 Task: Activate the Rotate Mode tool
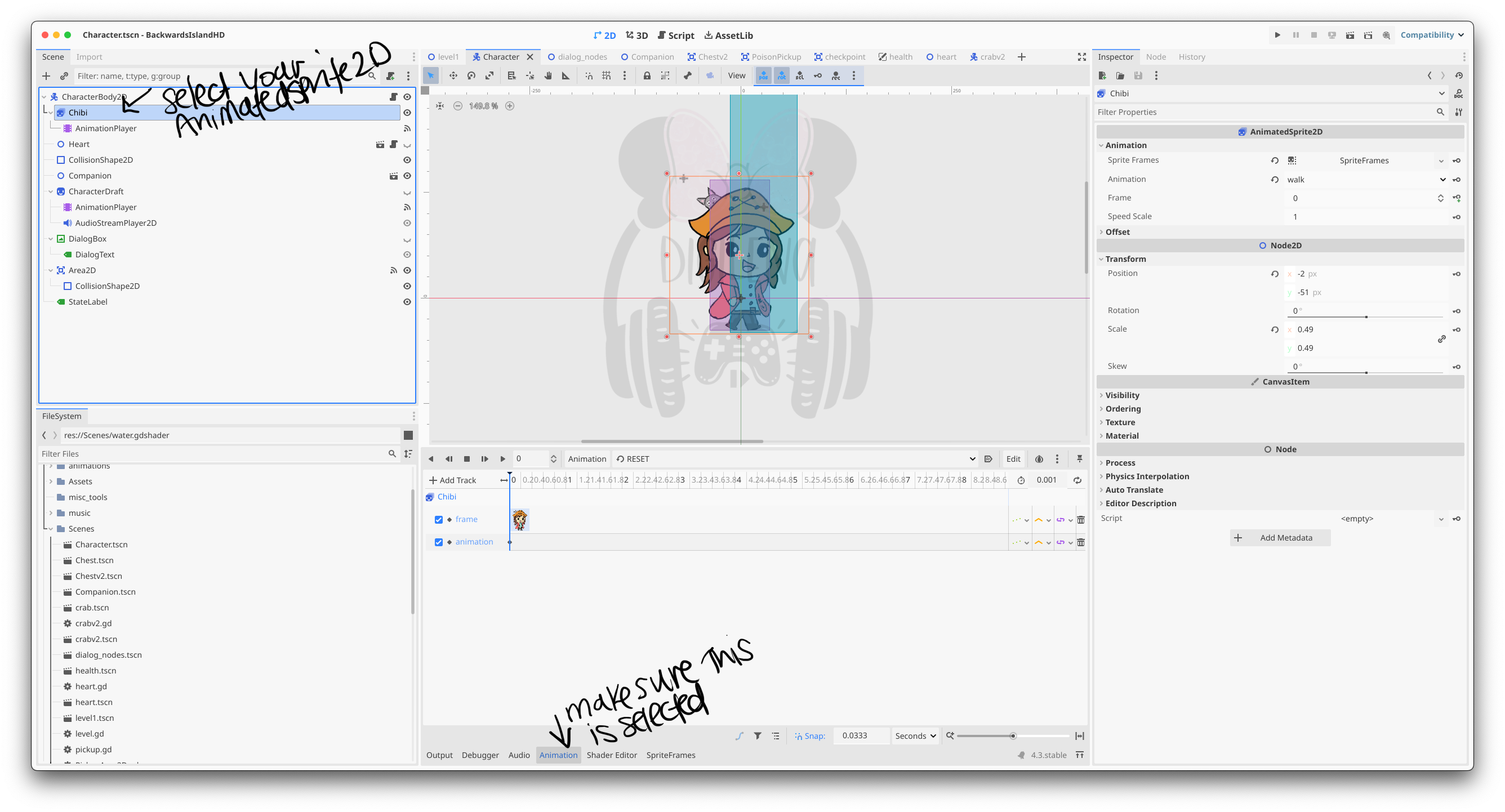tap(471, 75)
